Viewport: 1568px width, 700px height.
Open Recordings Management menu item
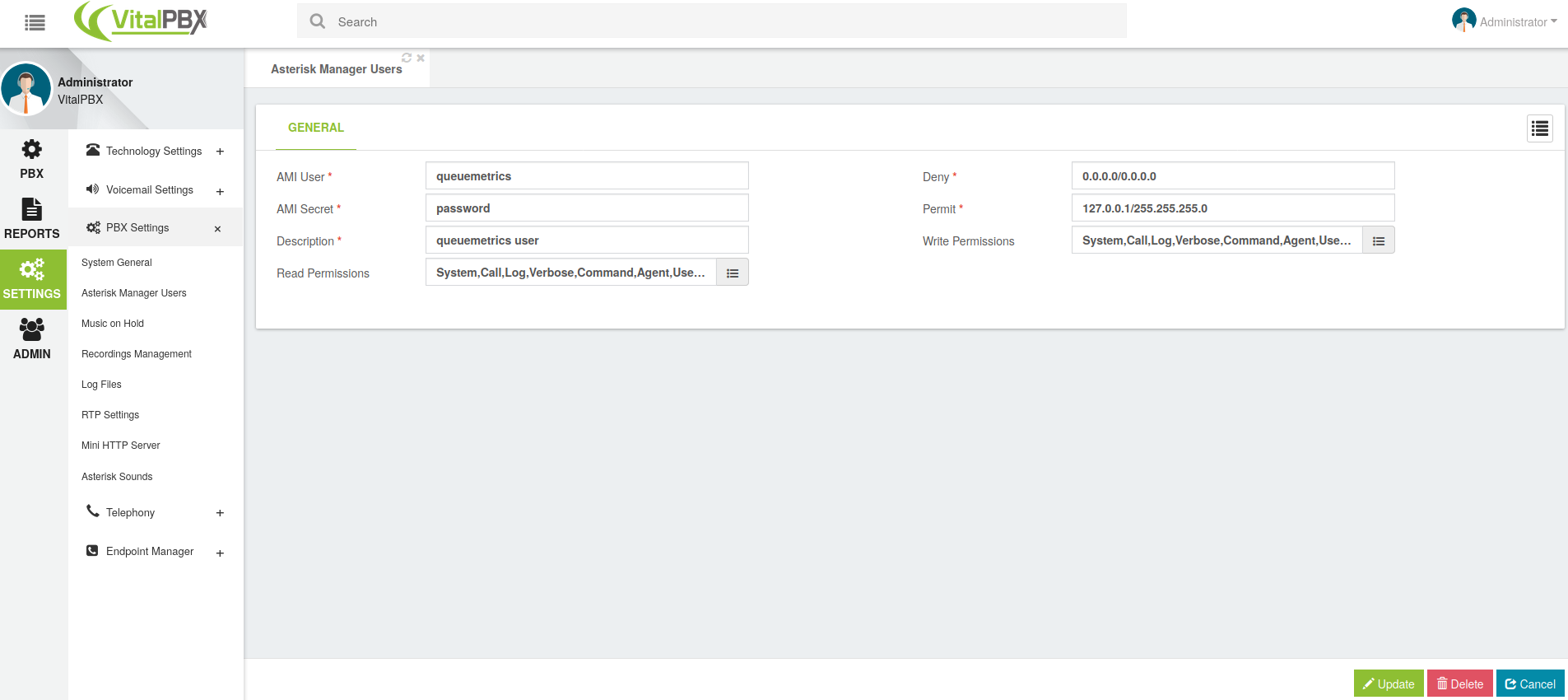pos(137,354)
